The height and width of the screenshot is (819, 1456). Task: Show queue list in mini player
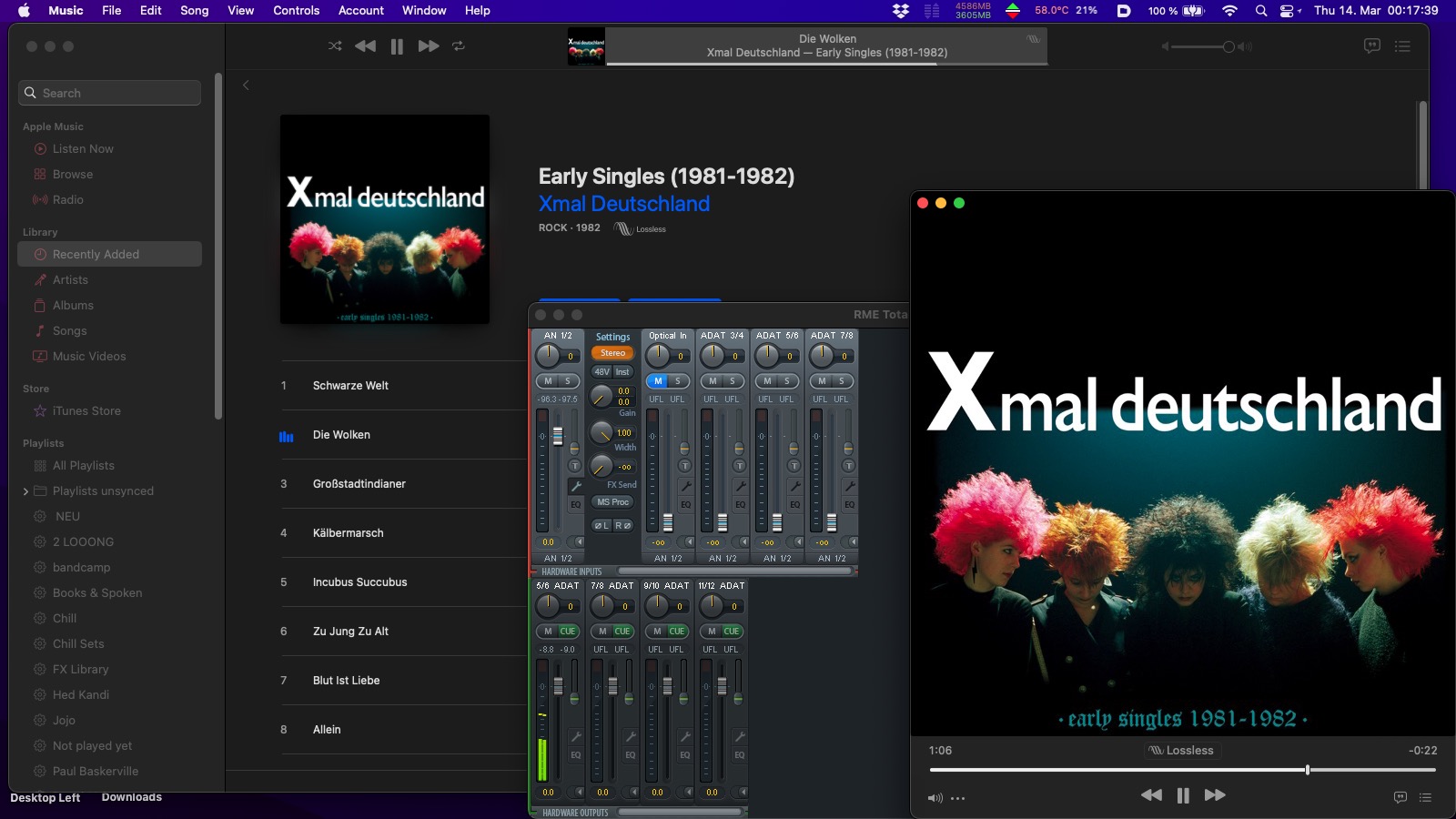click(1425, 797)
